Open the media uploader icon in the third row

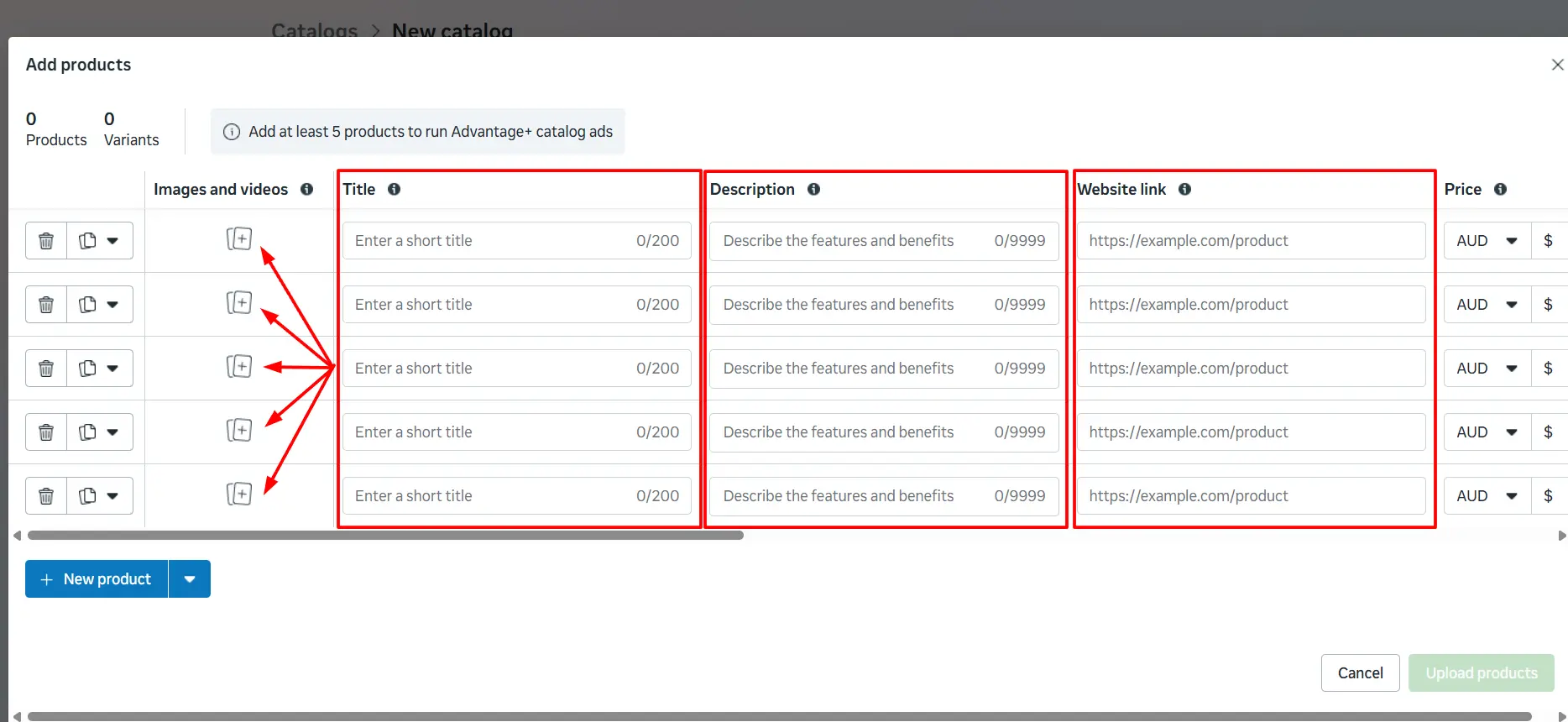(239, 367)
